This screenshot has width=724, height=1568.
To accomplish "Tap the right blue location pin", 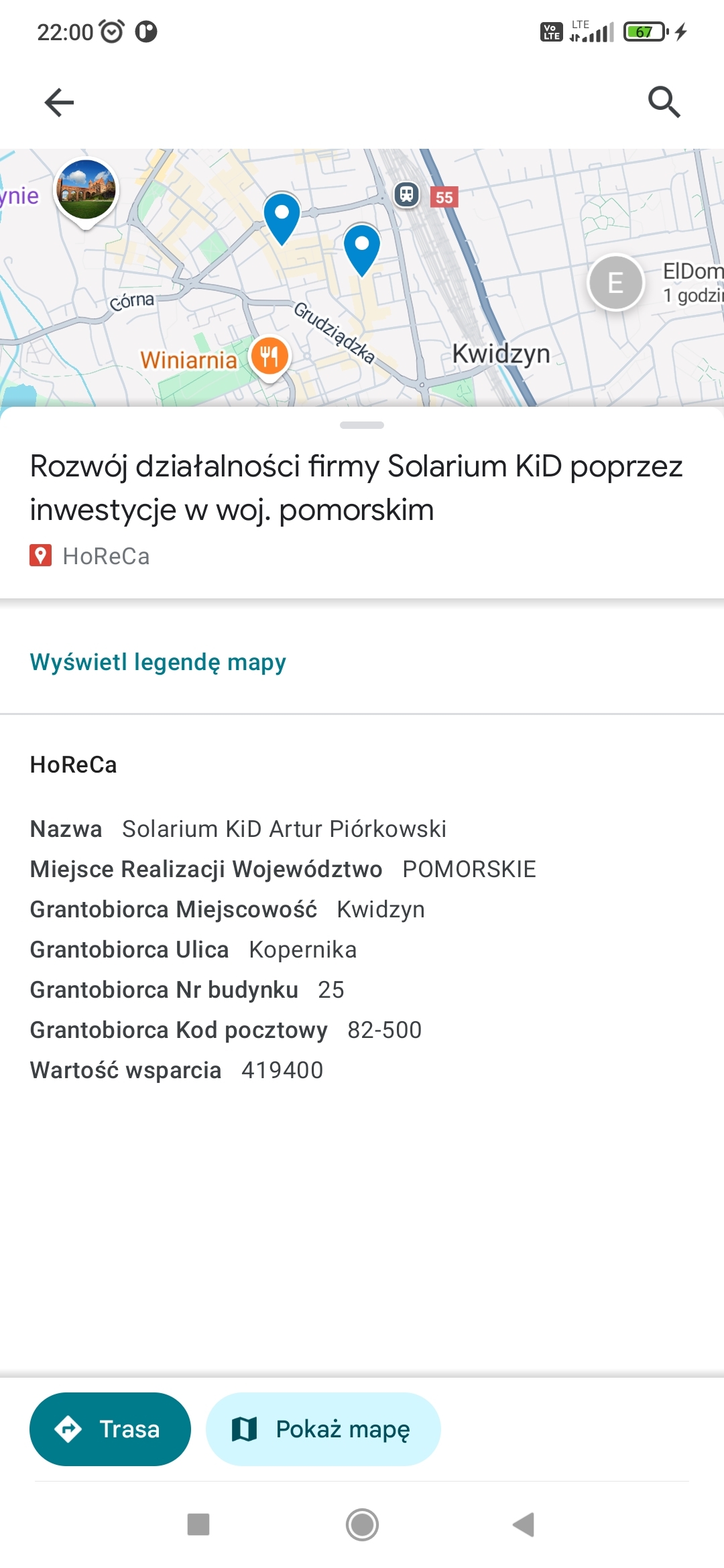I will coord(362,248).
